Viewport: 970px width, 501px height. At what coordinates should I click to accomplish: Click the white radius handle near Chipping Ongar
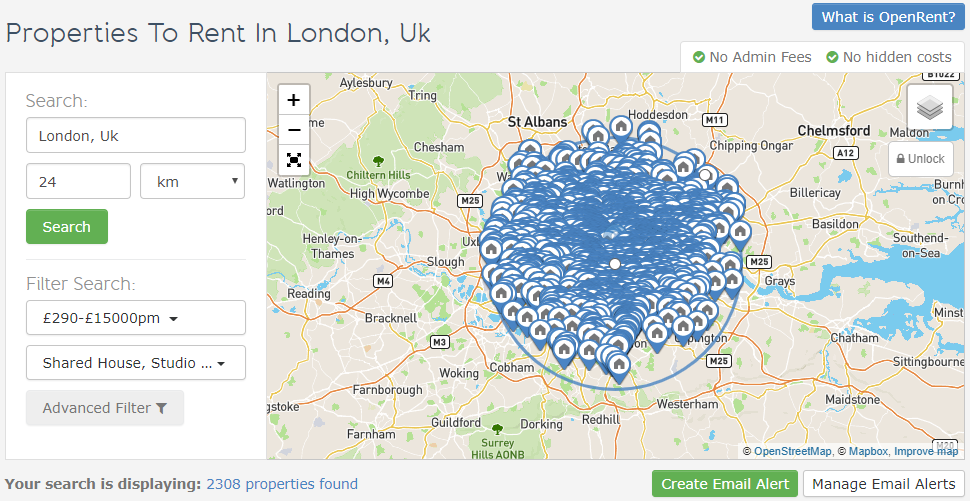[x=705, y=175]
